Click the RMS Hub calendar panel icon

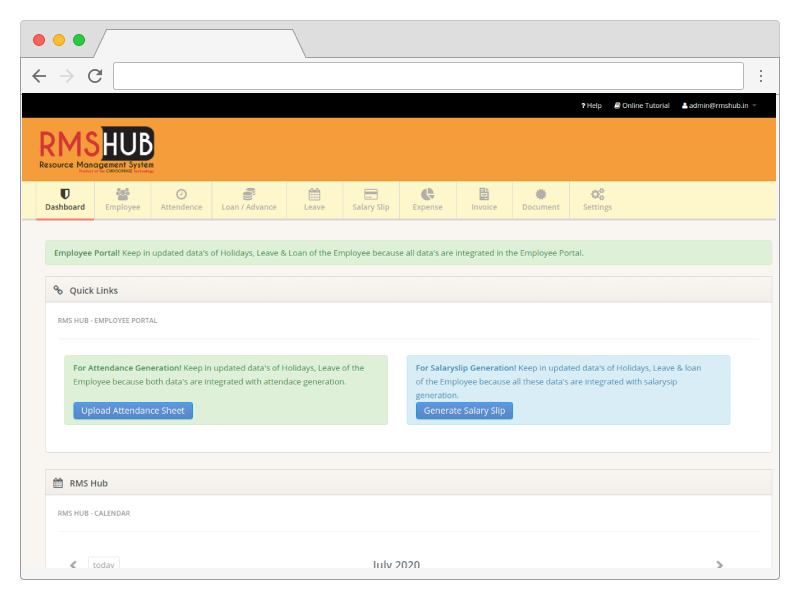point(58,483)
